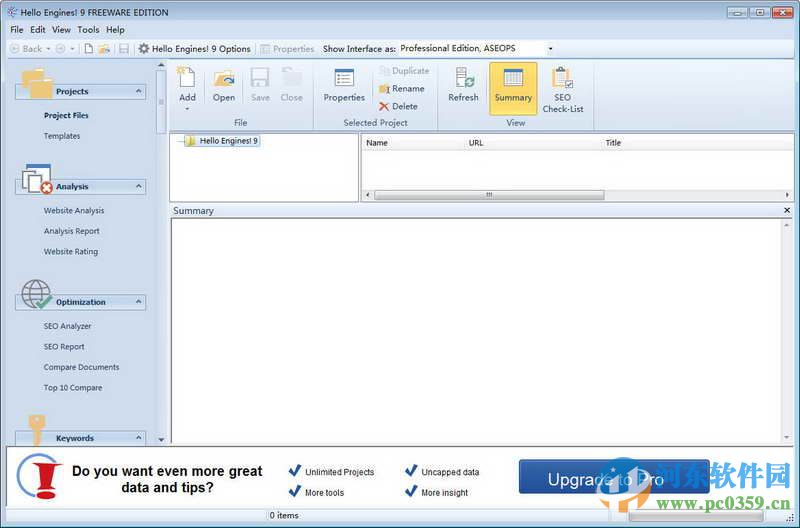Click Duplicate in Selected Project group
The image size is (800, 528).
(405, 71)
